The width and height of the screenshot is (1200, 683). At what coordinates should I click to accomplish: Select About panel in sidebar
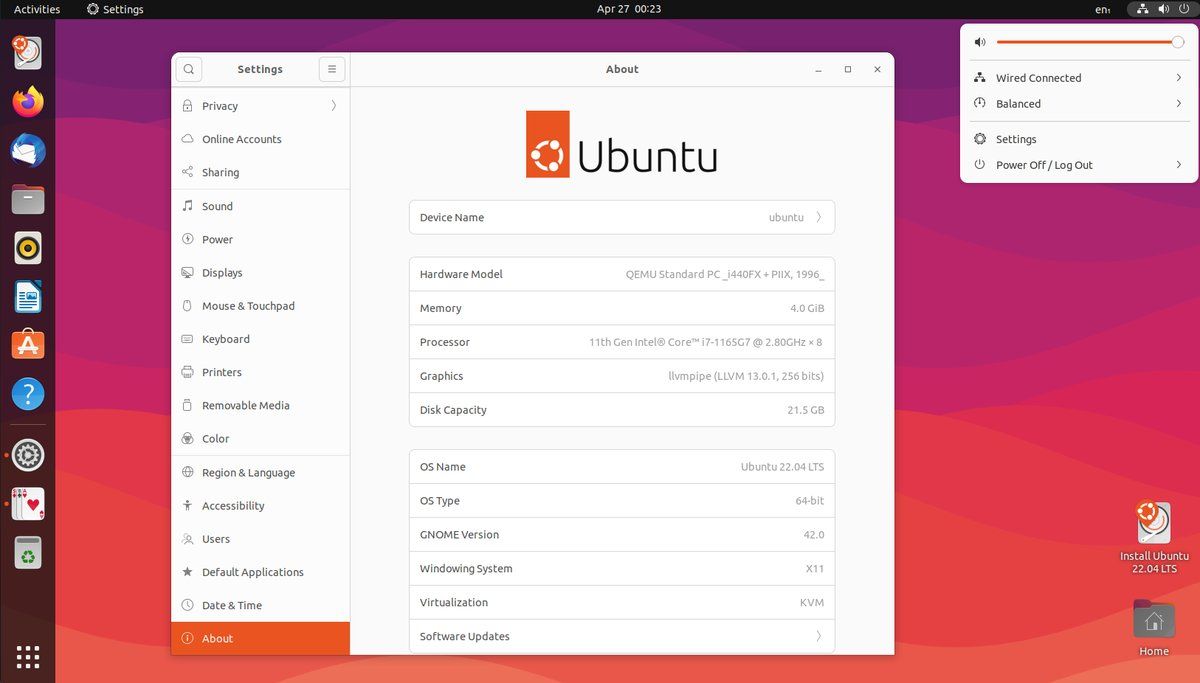tap(261, 638)
